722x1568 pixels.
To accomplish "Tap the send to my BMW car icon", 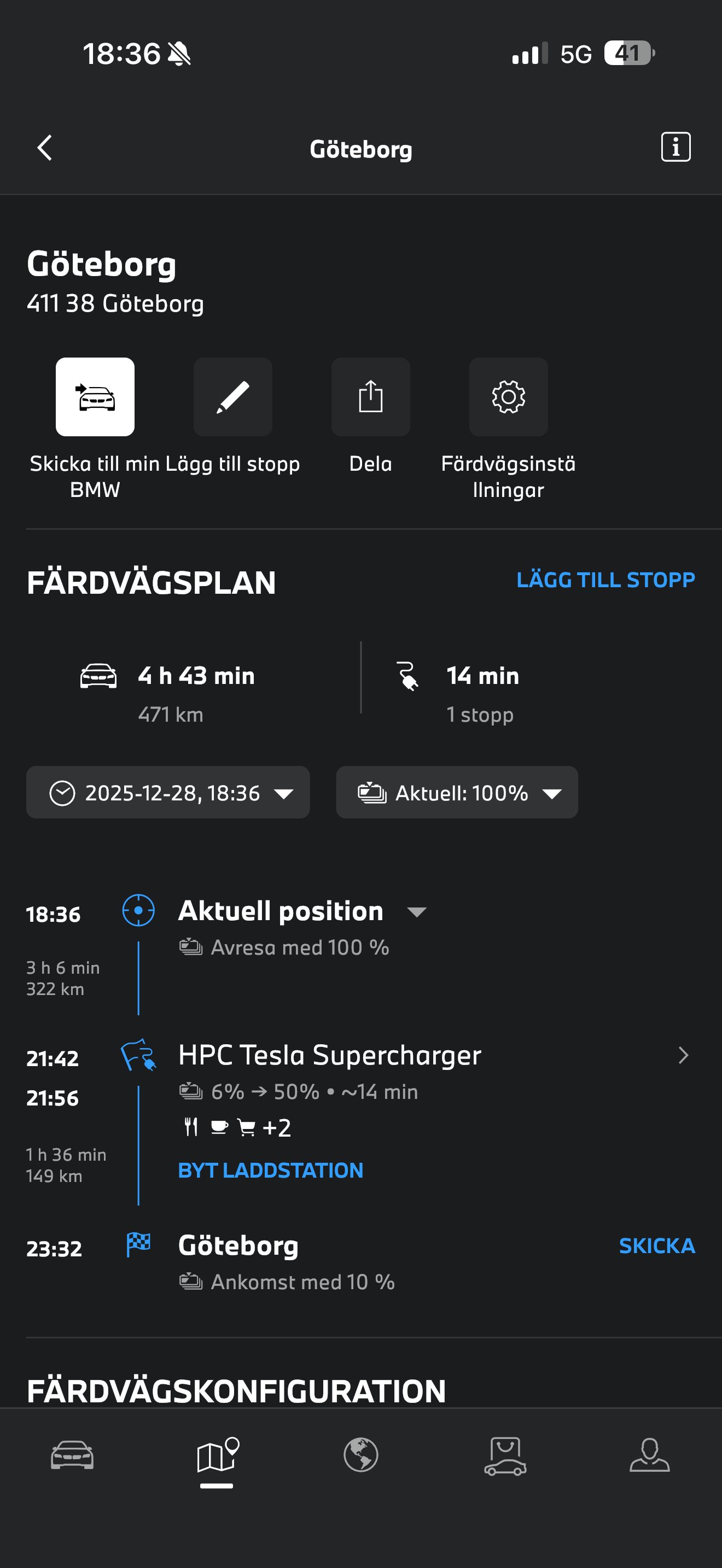I will click(95, 397).
